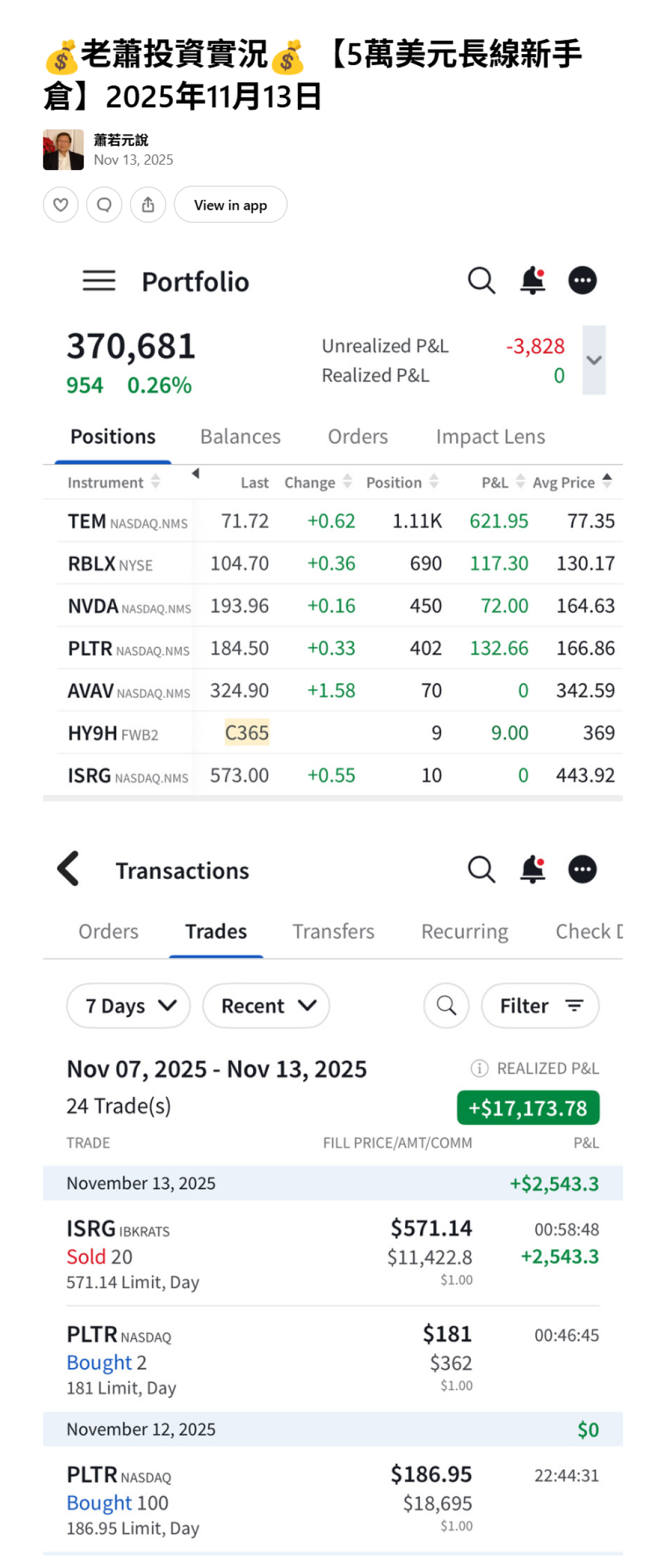Expand the P&L summary chevron
Image resolution: width=670 pixels, height=1568 pixels.
(594, 360)
